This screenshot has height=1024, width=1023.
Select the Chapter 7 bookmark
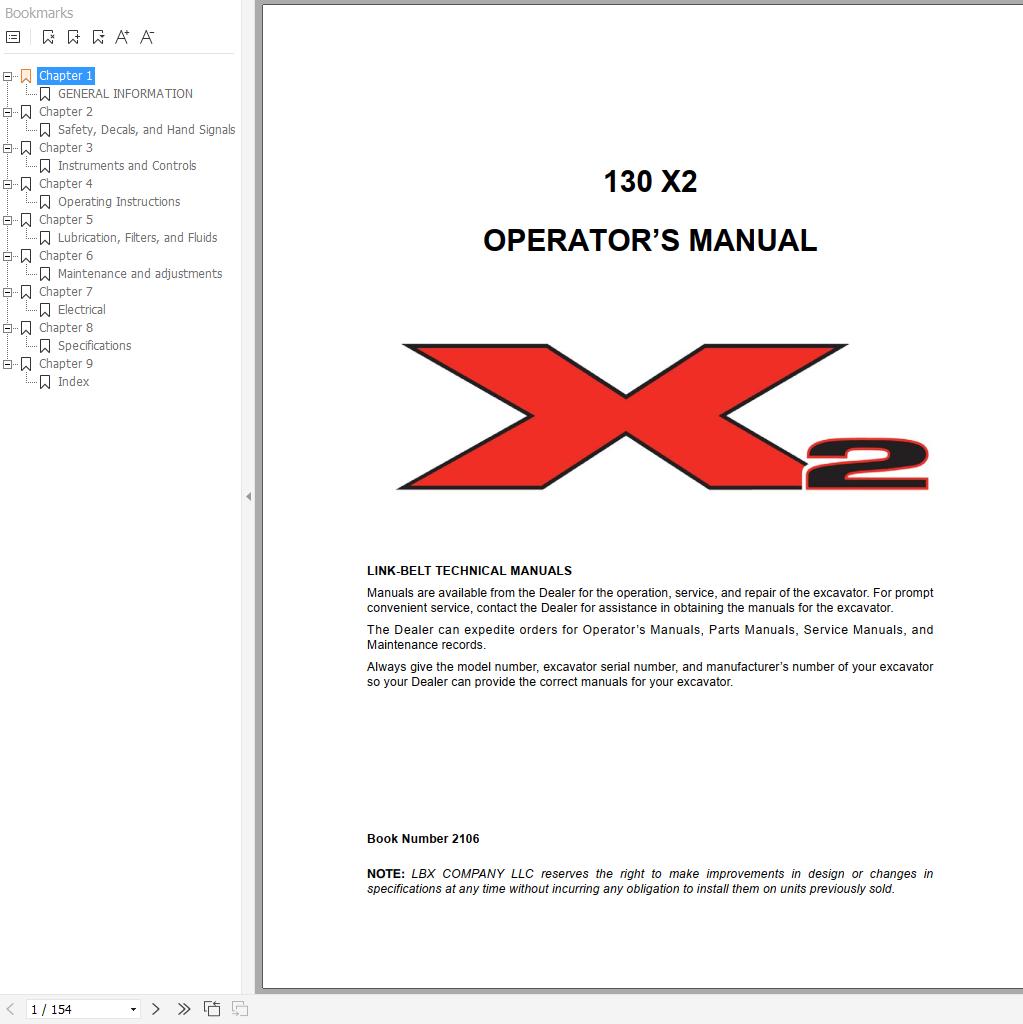pyautogui.click(x=65, y=291)
